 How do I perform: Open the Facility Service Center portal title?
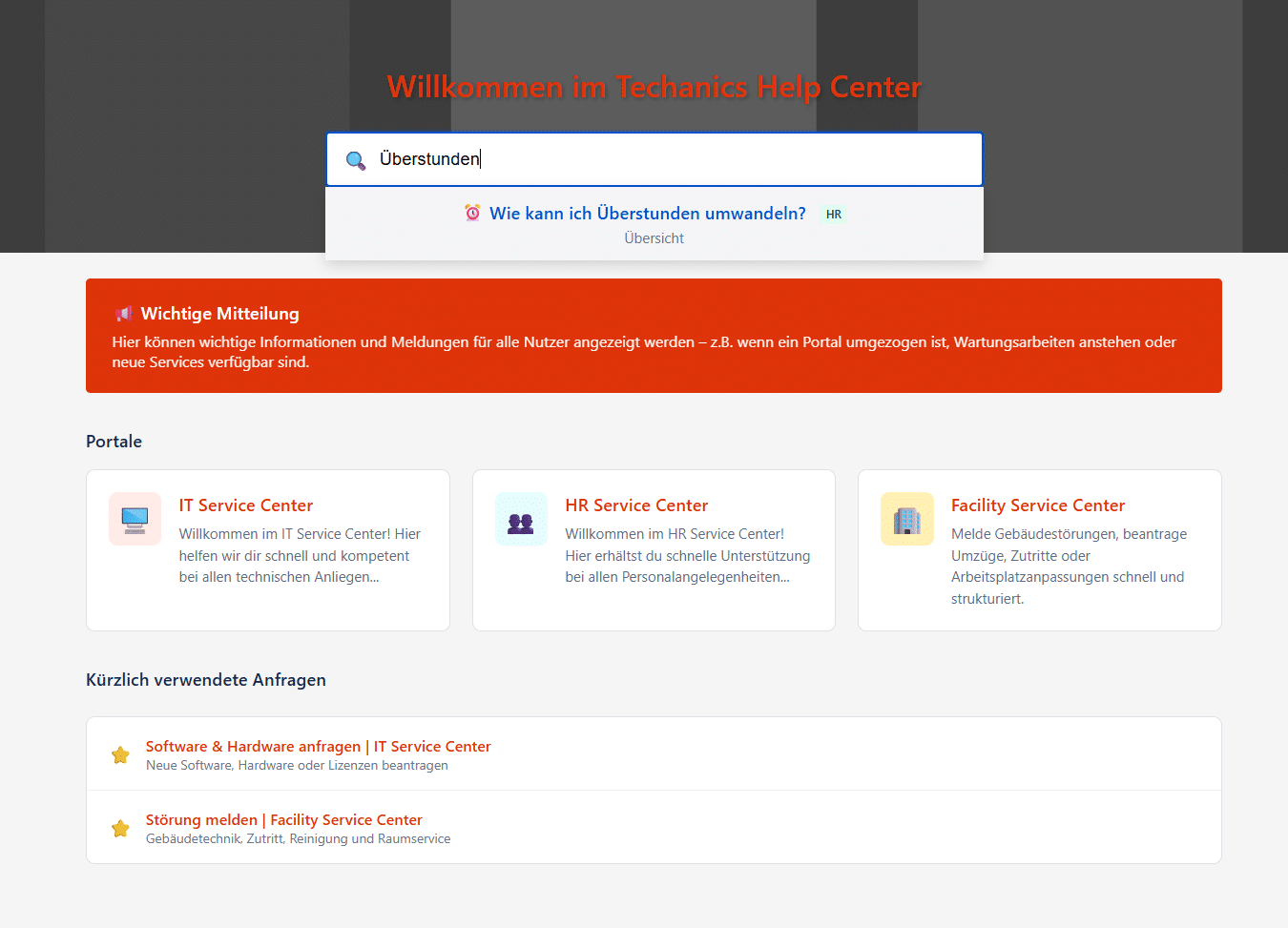pyautogui.click(x=1038, y=505)
